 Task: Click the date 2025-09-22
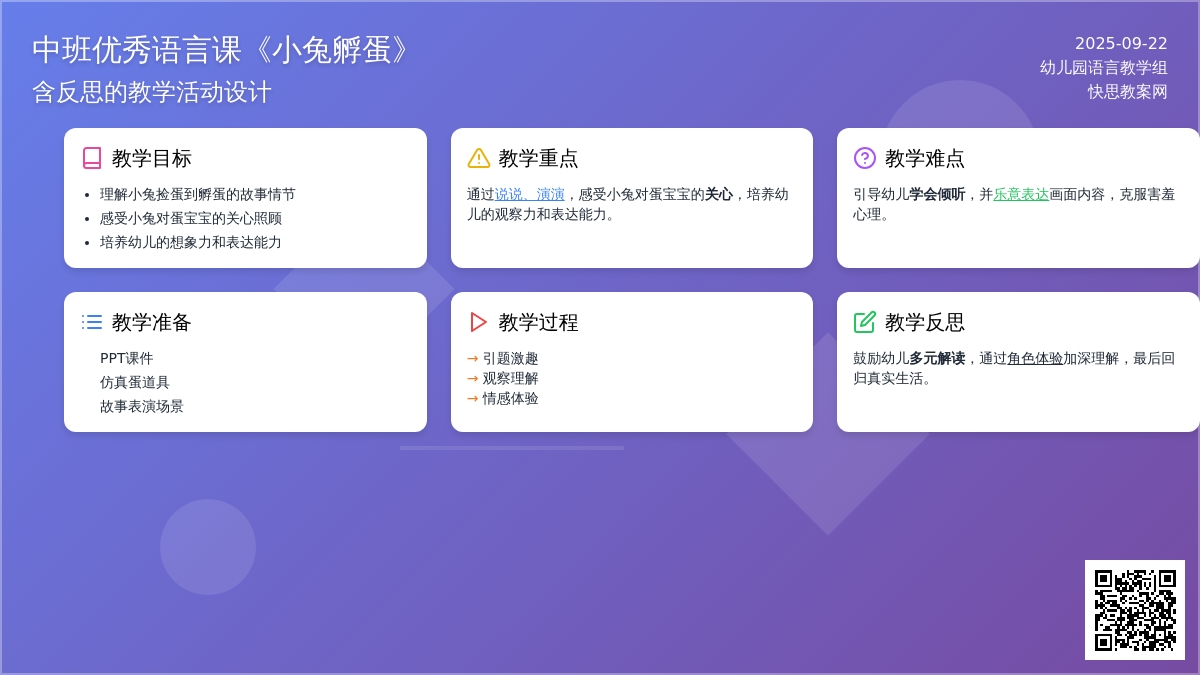(1121, 44)
